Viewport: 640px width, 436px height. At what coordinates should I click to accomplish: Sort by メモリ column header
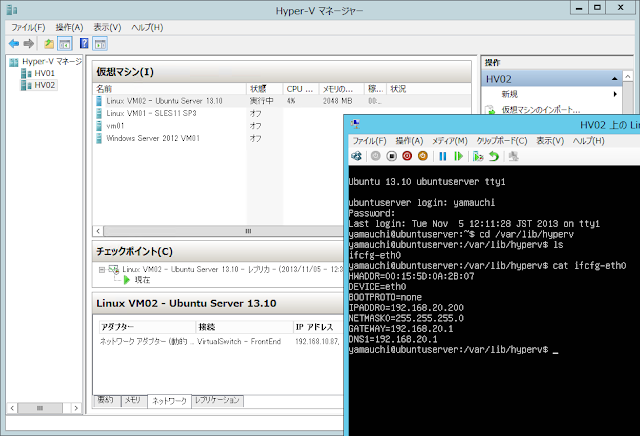[342, 89]
